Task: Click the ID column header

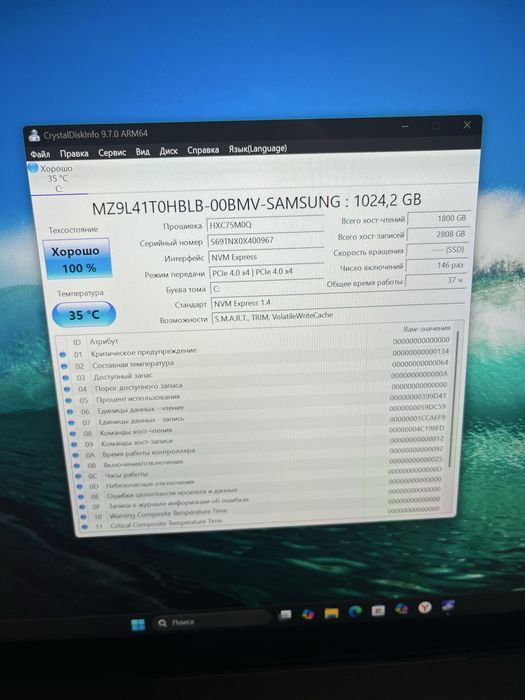Action: (77, 342)
